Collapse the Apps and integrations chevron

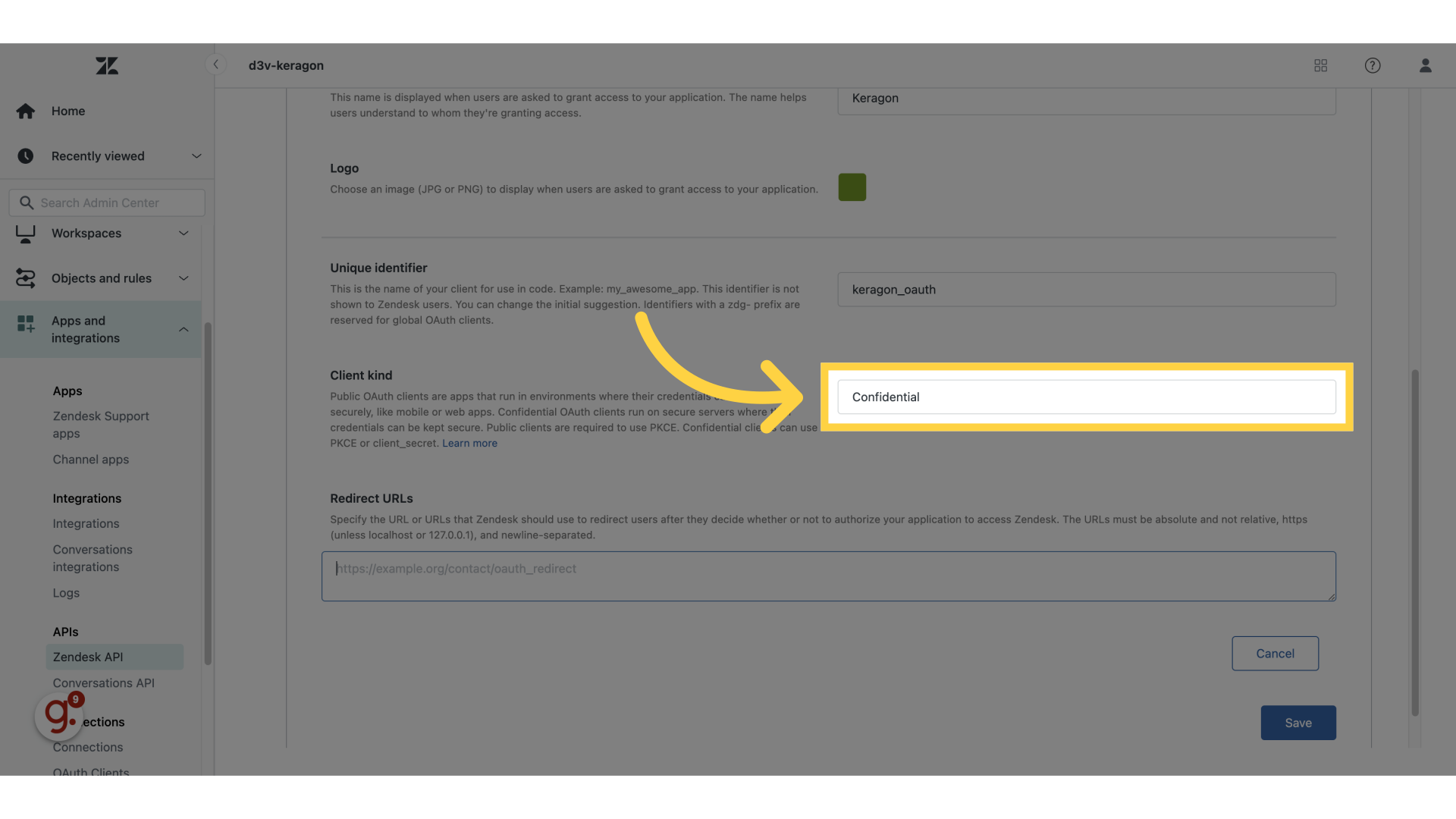coord(184,329)
